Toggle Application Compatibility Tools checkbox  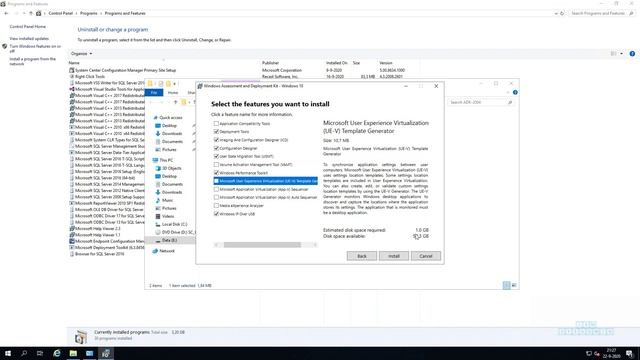[216, 123]
